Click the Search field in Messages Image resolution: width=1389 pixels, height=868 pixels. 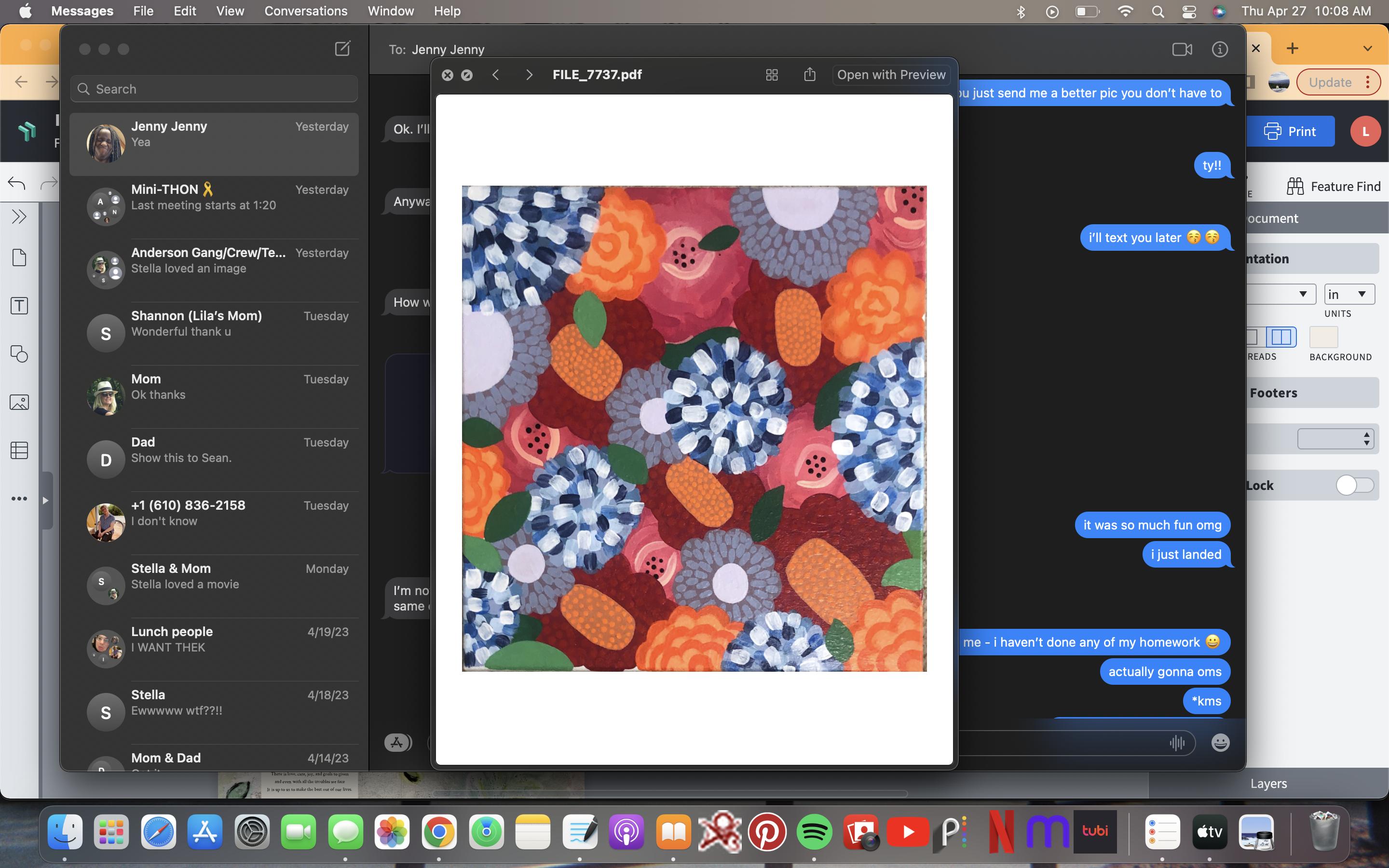click(x=214, y=89)
